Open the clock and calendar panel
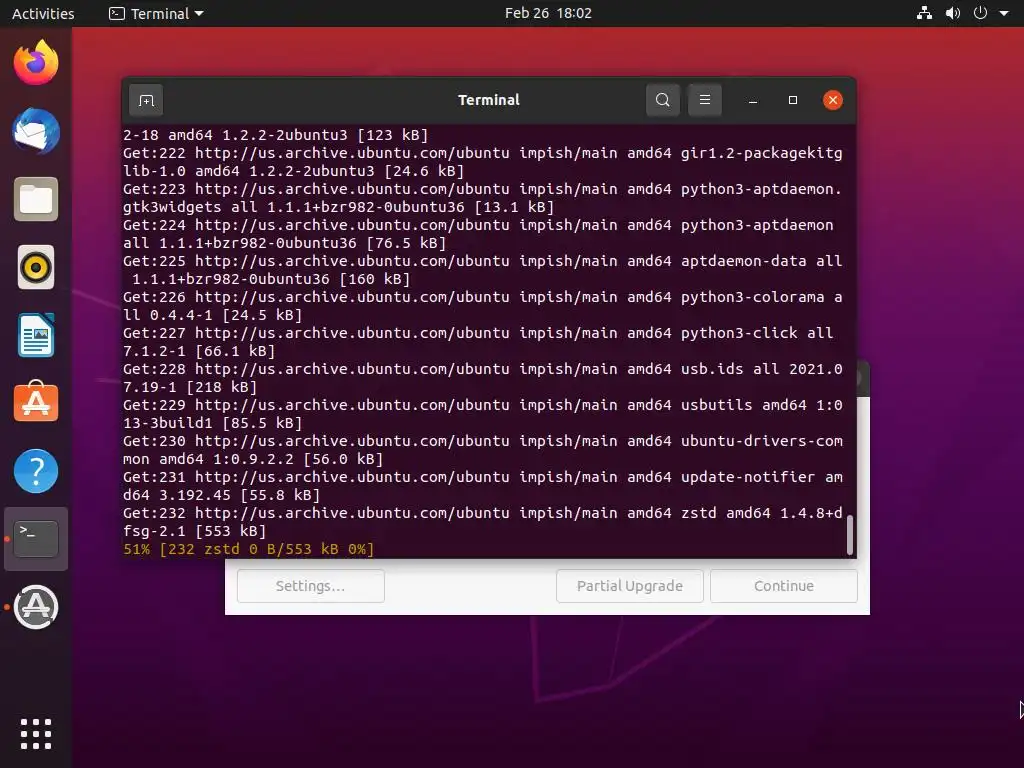This screenshot has width=1024, height=768. (x=548, y=13)
